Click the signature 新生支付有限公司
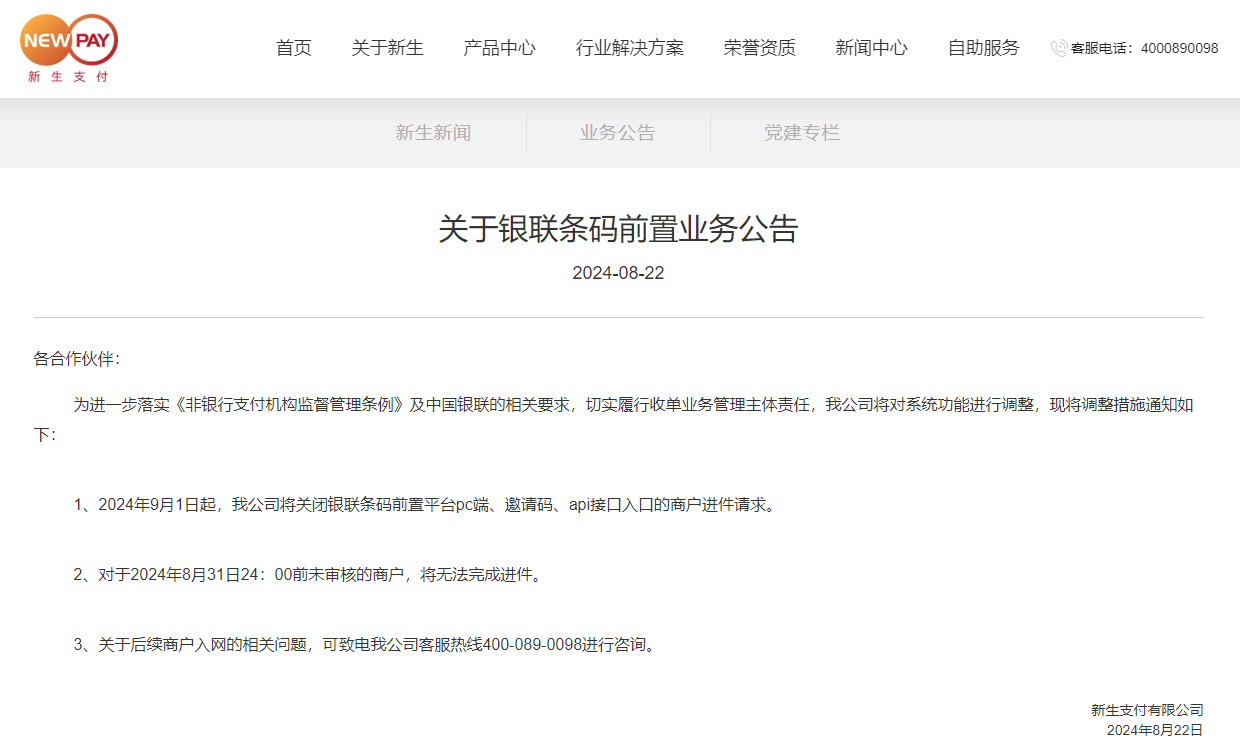This screenshot has height=756, width=1240. 1147,711
